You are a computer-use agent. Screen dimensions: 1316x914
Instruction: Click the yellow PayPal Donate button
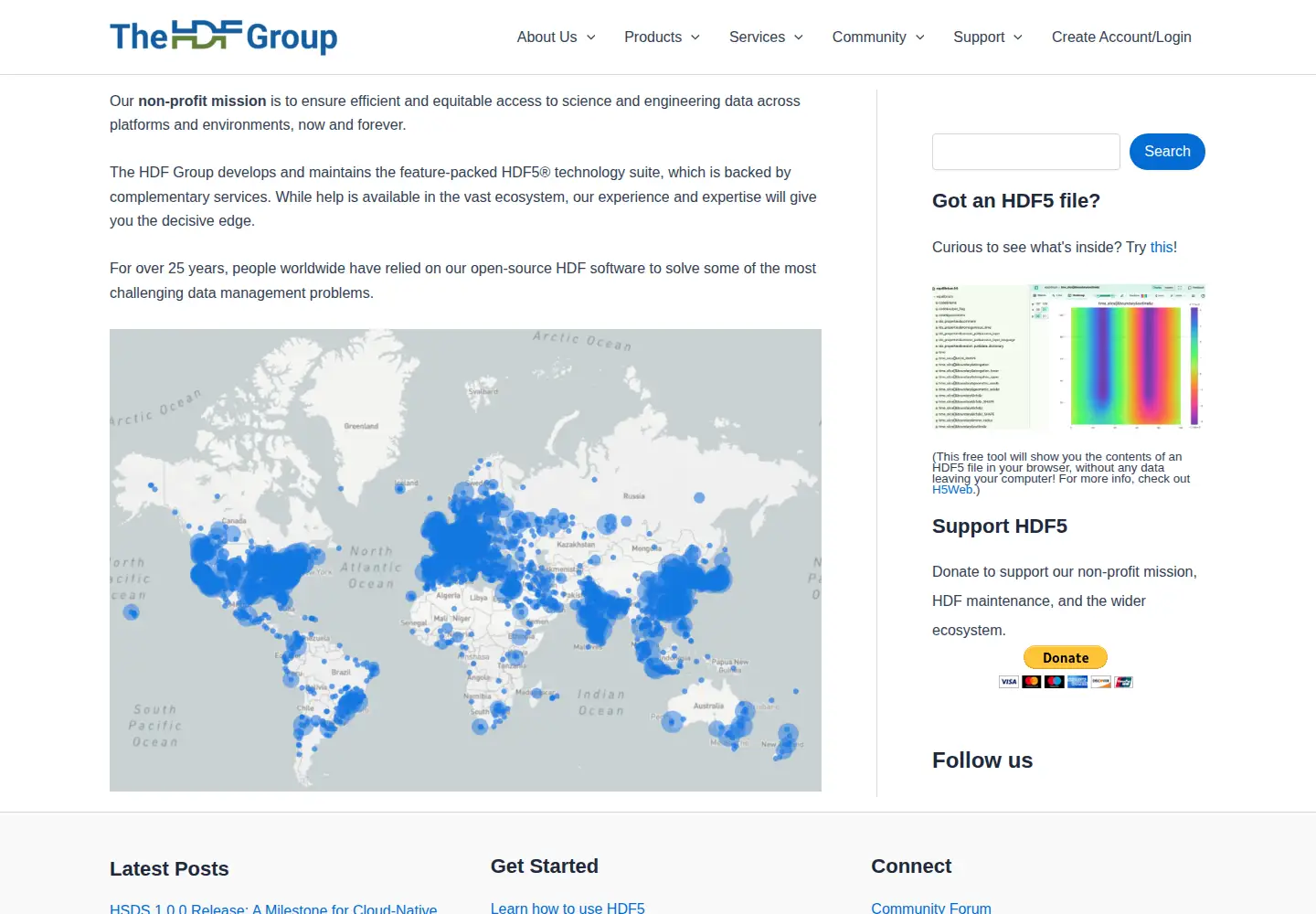pyautogui.click(x=1066, y=657)
